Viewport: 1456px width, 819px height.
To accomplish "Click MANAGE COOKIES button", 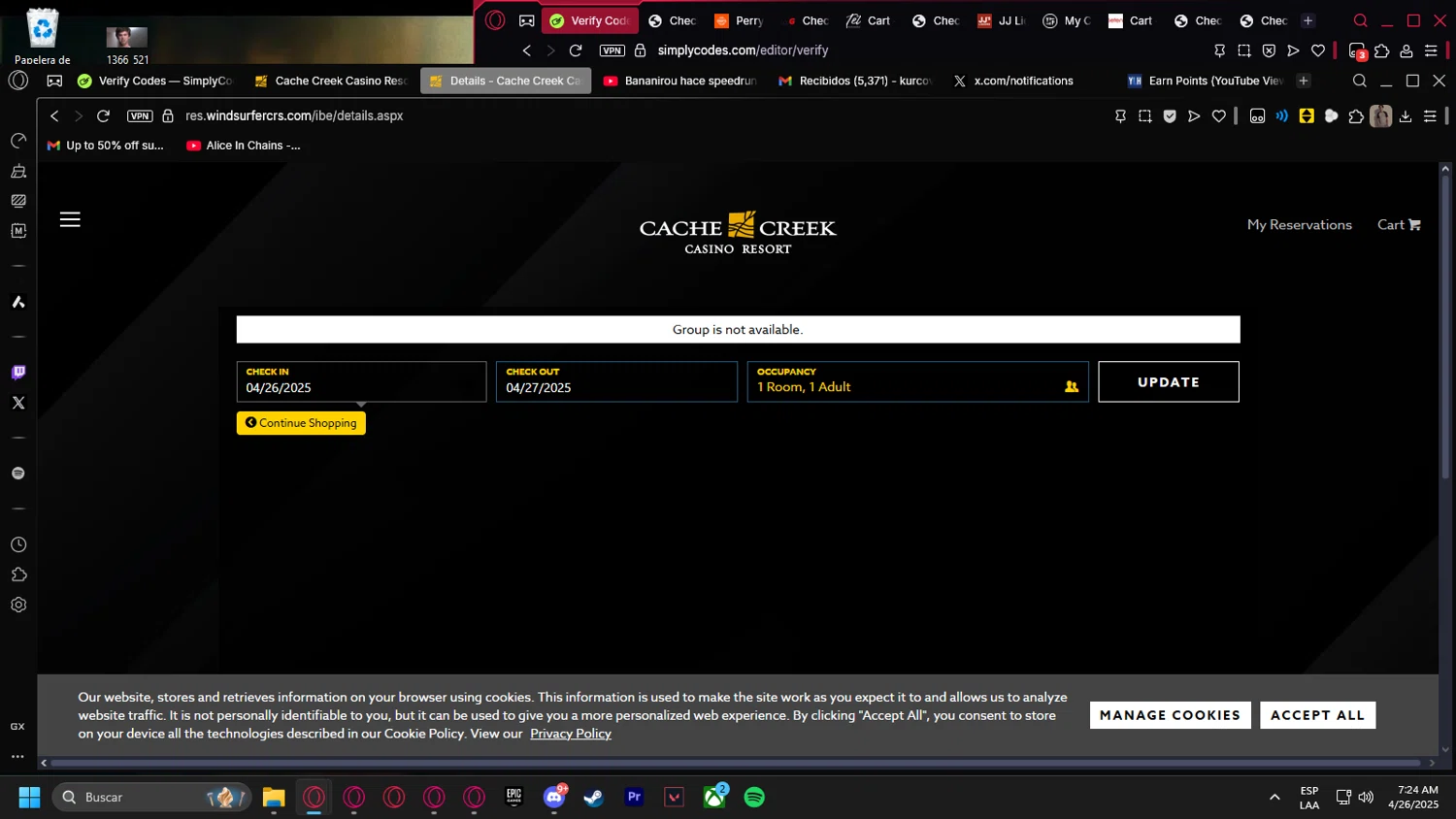I will pyautogui.click(x=1170, y=715).
